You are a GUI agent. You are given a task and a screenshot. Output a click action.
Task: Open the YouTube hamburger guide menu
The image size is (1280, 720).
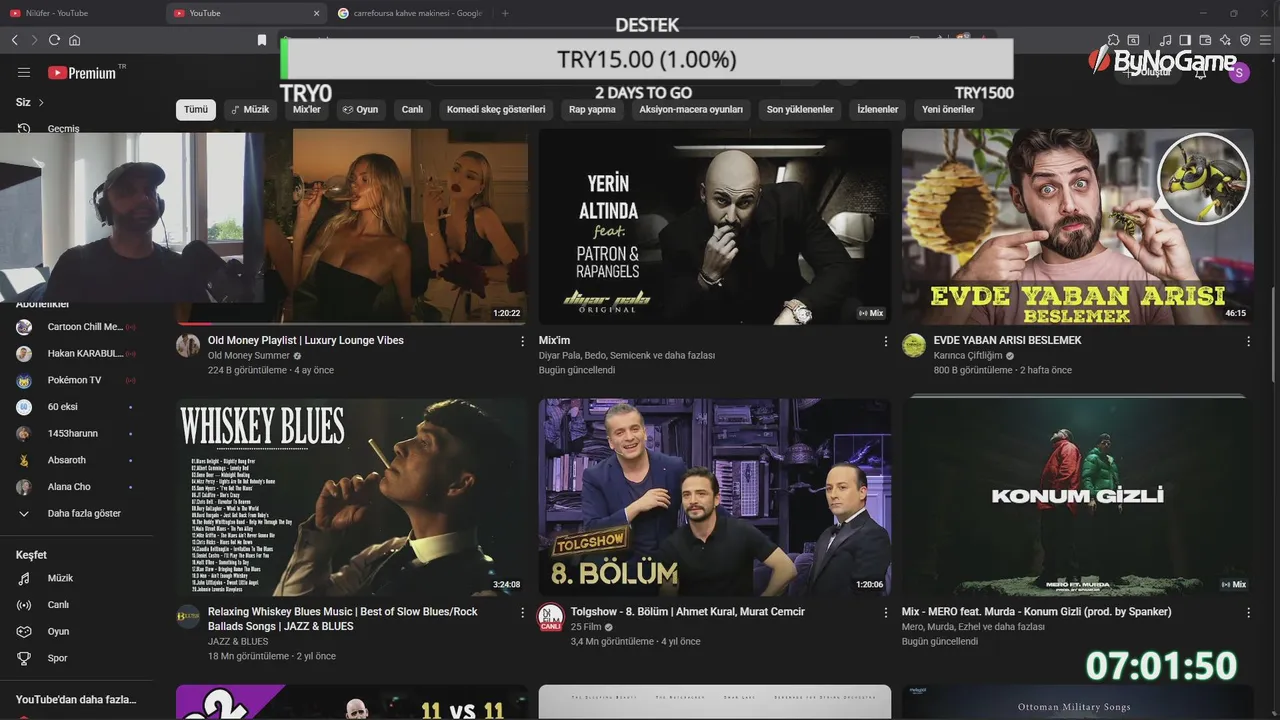[x=24, y=73]
